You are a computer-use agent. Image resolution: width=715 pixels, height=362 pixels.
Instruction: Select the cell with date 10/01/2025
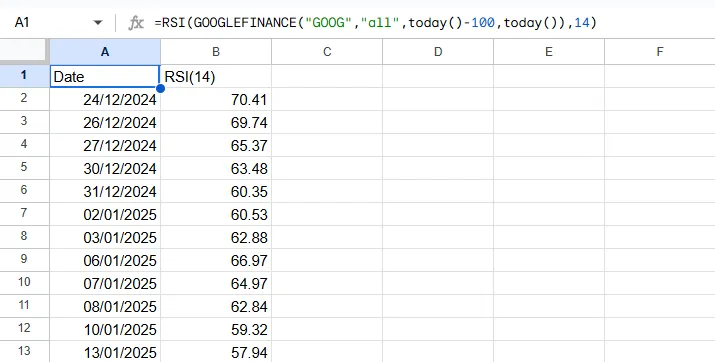105,329
